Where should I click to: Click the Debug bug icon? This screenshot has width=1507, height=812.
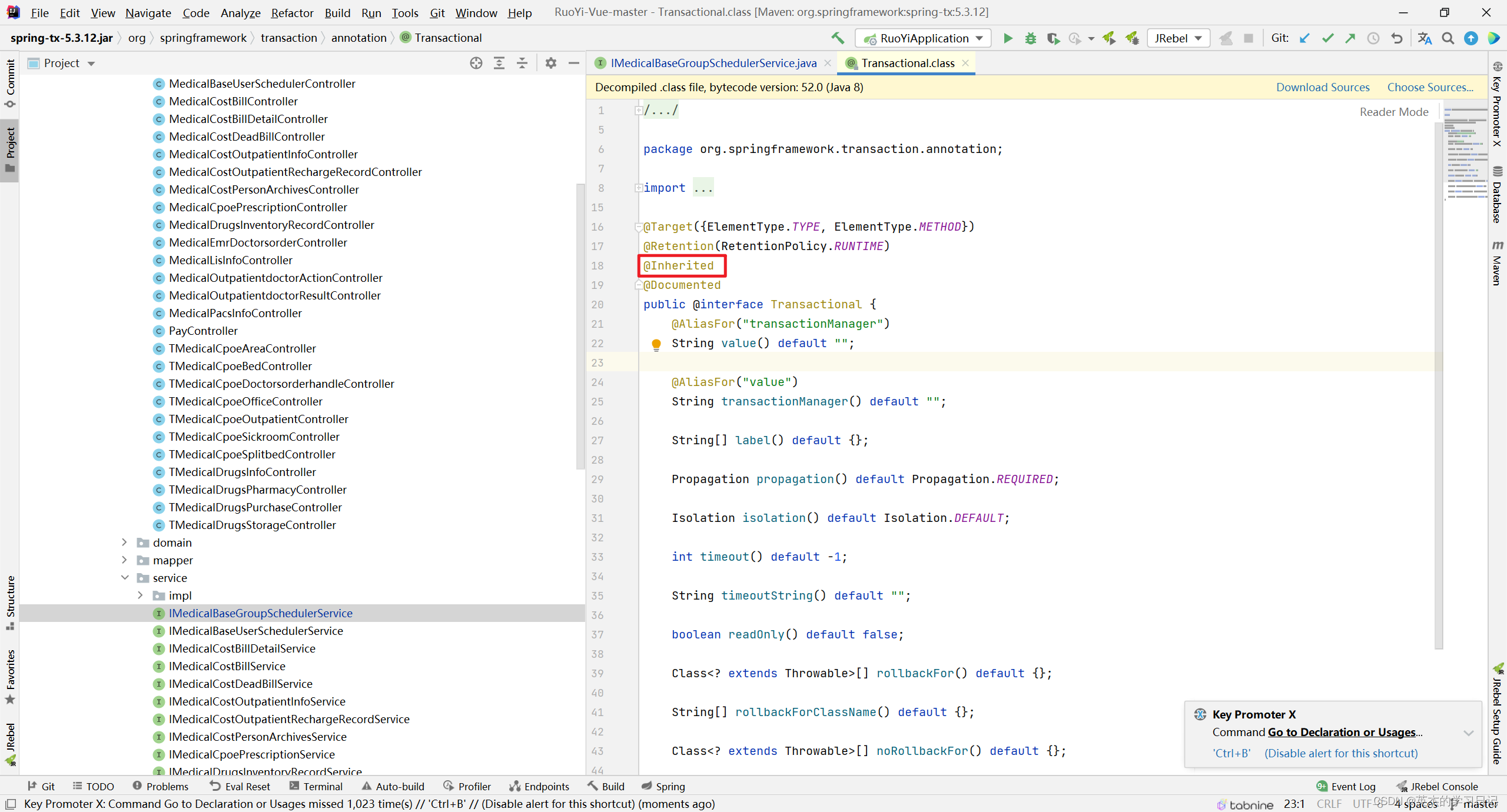tap(1030, 38)
